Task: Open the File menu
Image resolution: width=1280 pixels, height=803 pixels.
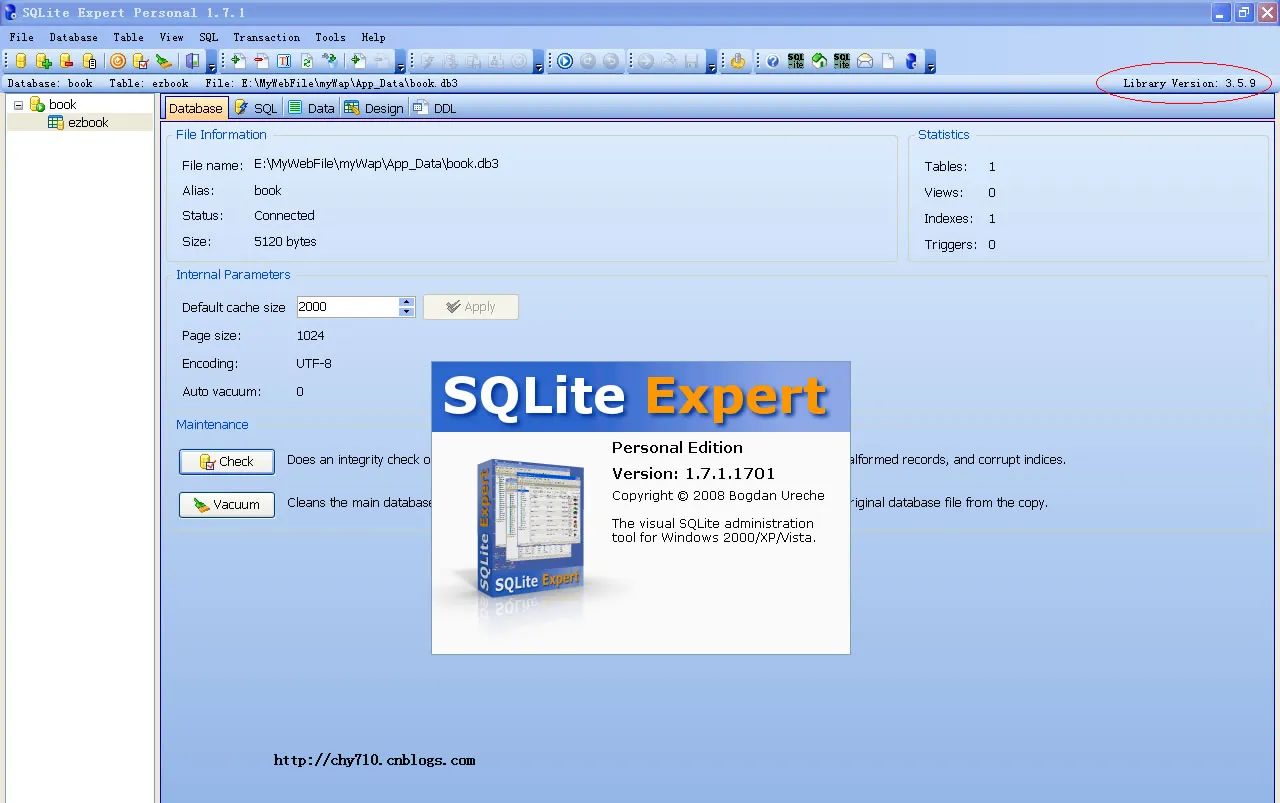Action: pyautogui.click(x=21, y=37)
